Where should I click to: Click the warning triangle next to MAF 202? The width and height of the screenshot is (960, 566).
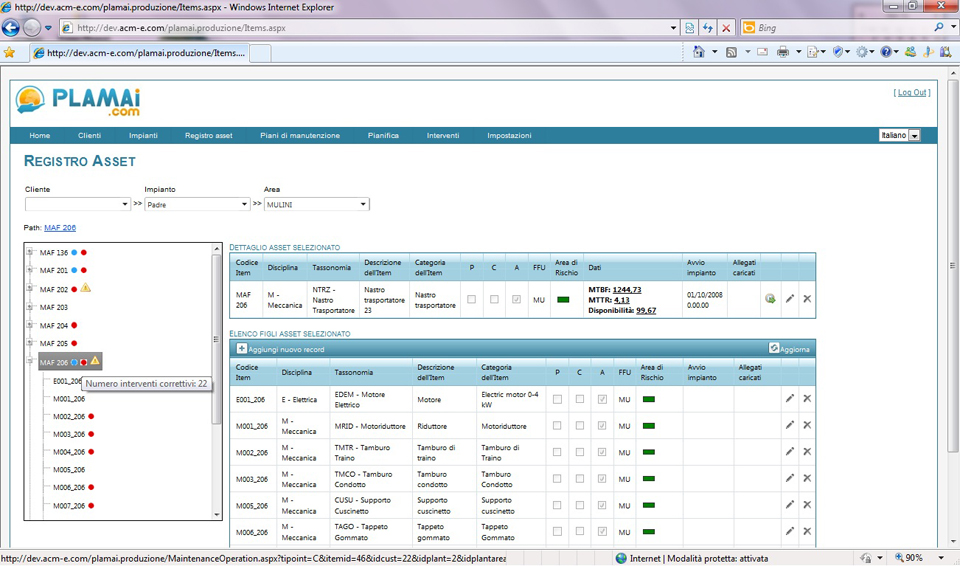pyautogui.click(x=86, y=288)
